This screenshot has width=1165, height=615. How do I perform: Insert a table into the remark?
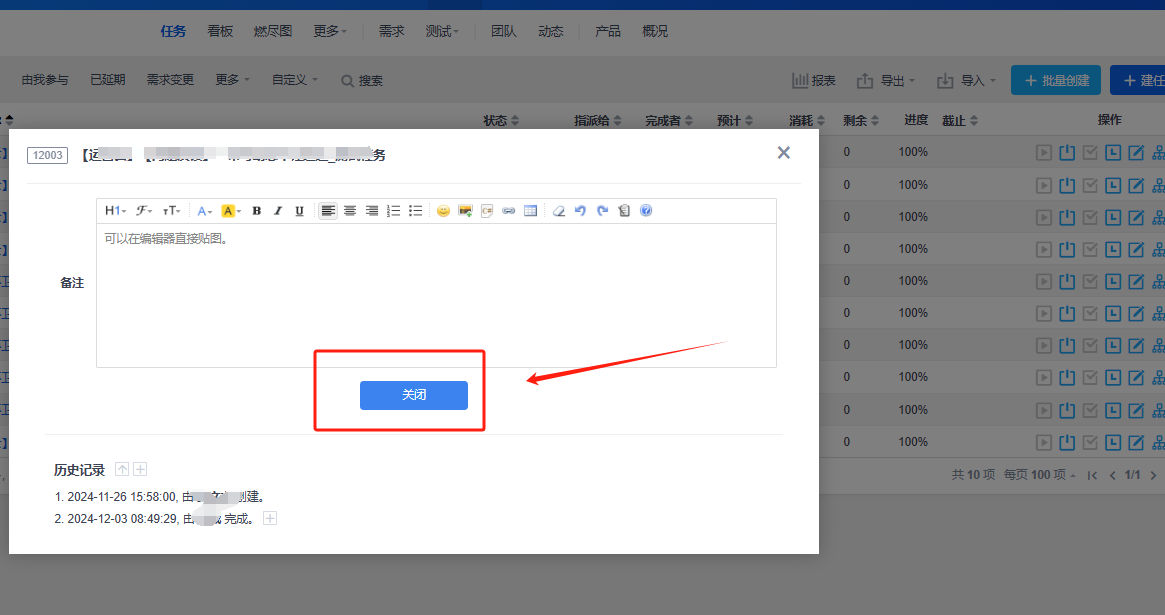click(530, 211)
